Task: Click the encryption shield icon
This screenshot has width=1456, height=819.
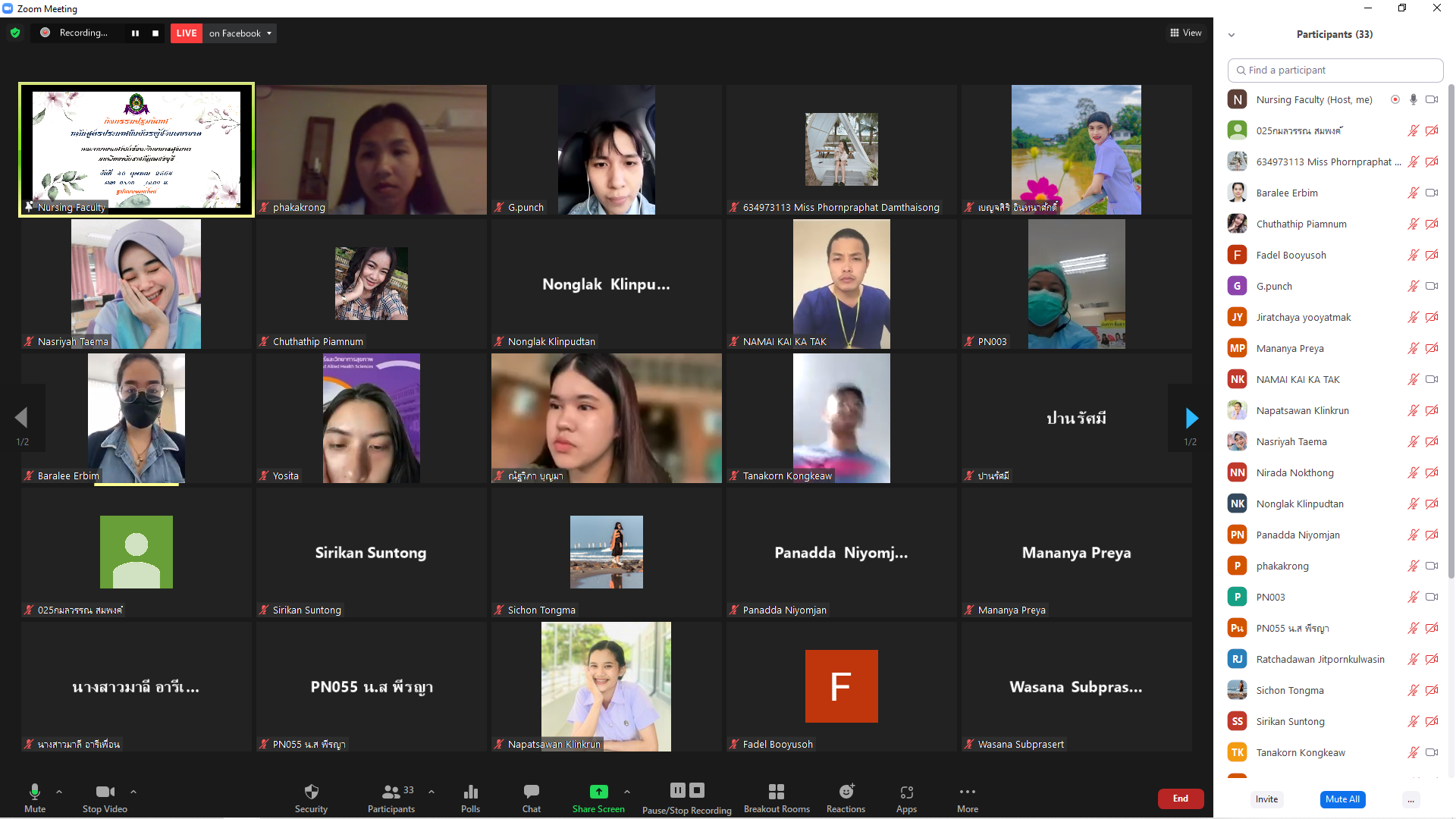Action: click(15, 33)
